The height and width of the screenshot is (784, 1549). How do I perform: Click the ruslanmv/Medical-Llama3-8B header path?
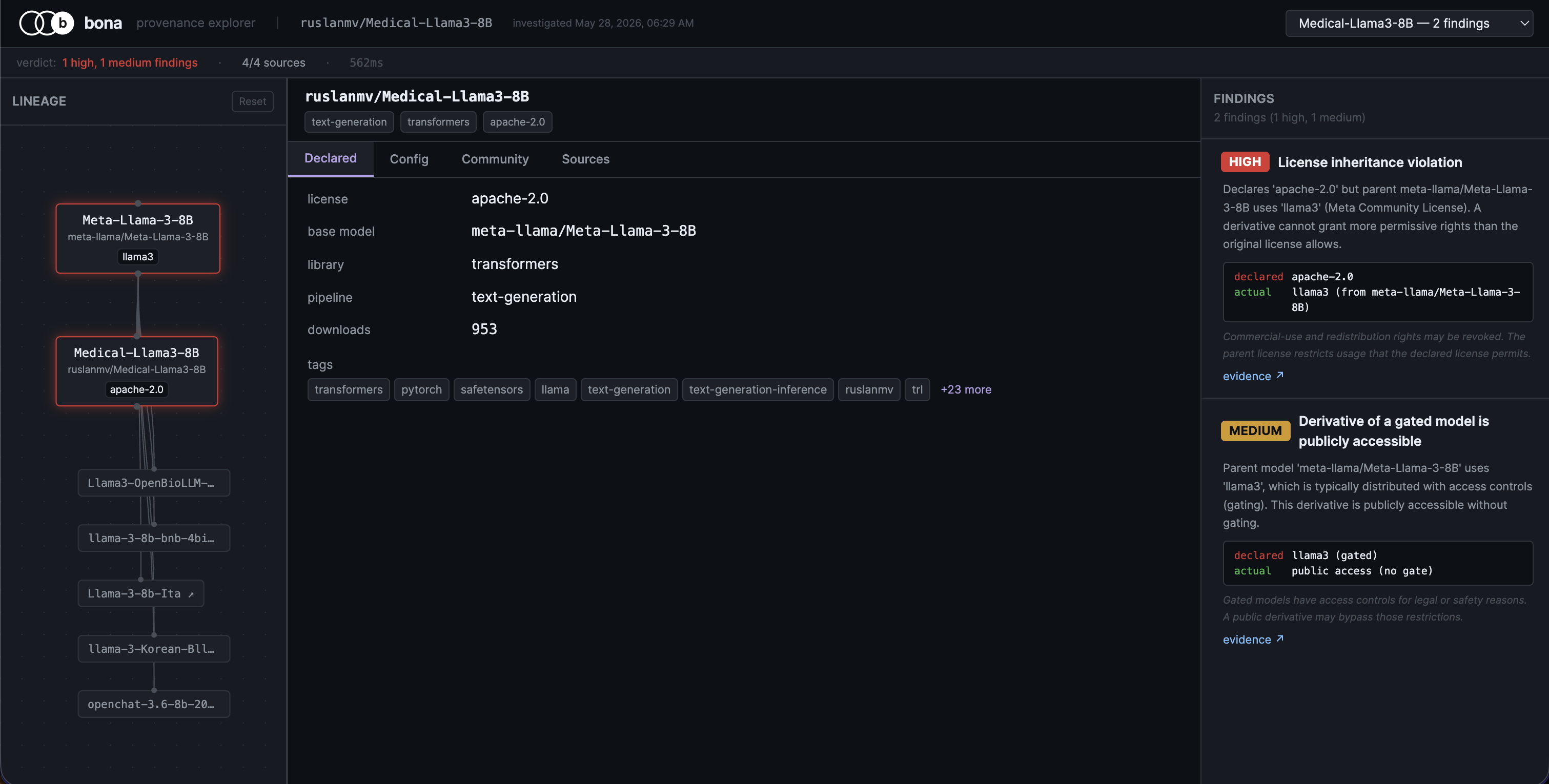tap(396, 23)
